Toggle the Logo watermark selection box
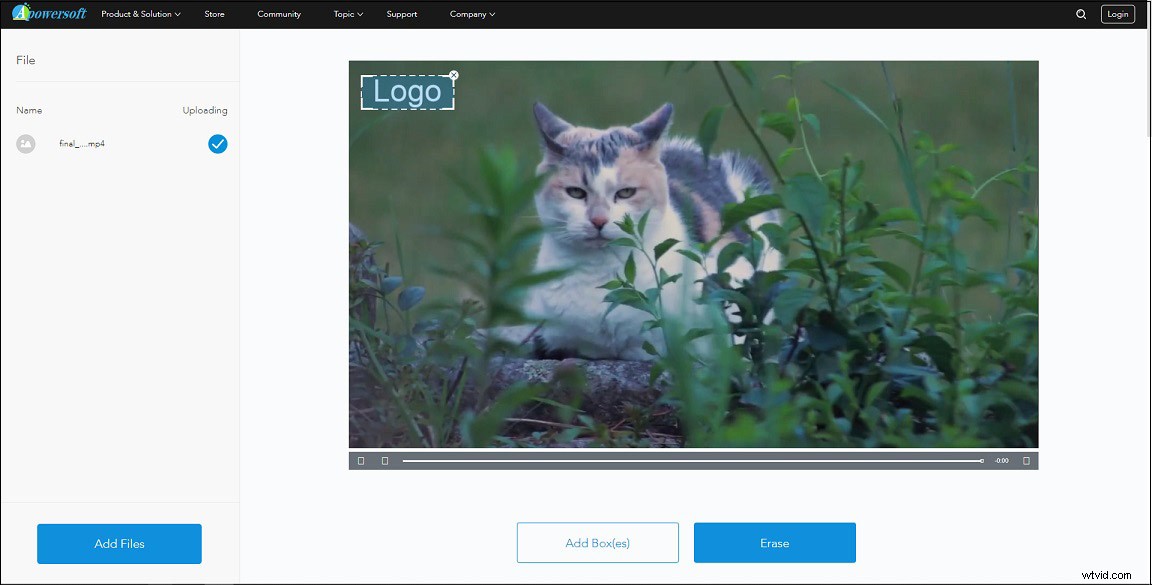This screenshot has height=585, width=1152. (407, 91)
